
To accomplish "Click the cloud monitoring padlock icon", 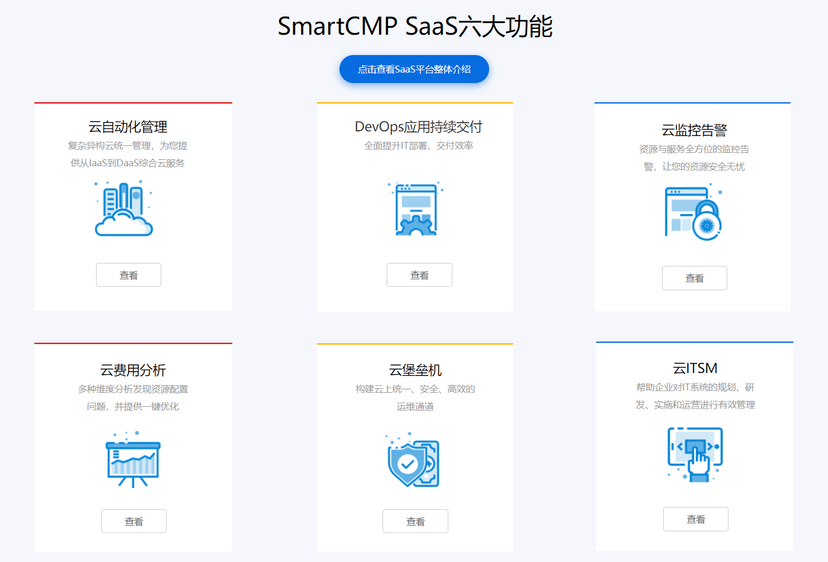I will (693, 213).
